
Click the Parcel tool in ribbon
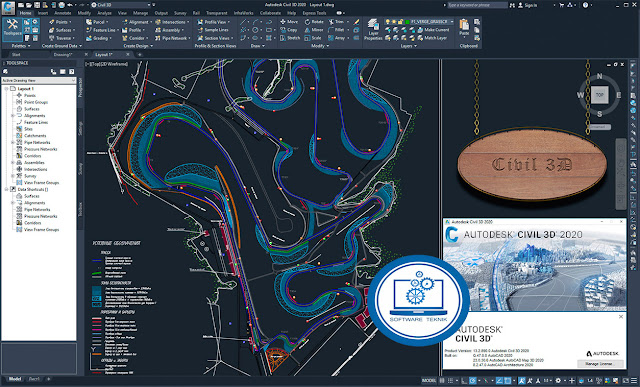97,22
